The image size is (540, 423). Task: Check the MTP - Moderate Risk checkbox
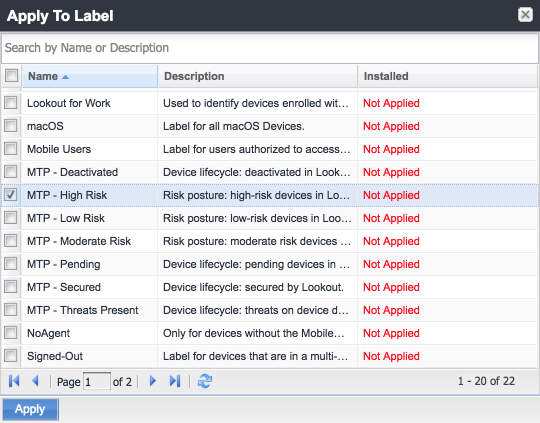point(11,241)
